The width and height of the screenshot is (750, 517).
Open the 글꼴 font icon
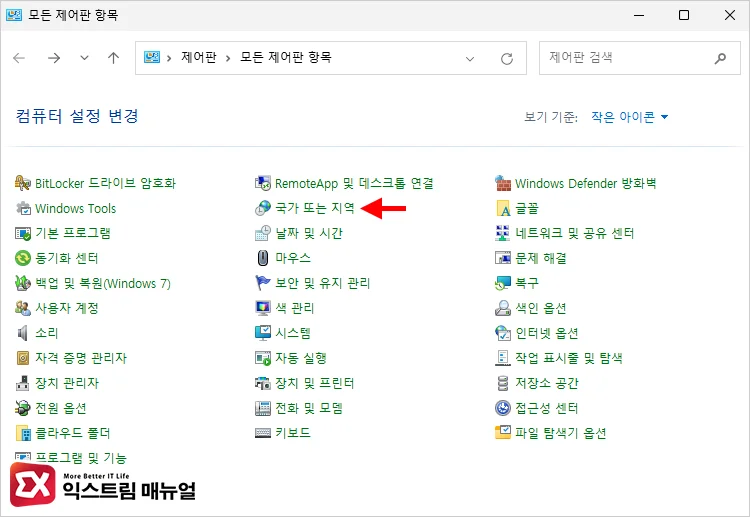(503, 208)
